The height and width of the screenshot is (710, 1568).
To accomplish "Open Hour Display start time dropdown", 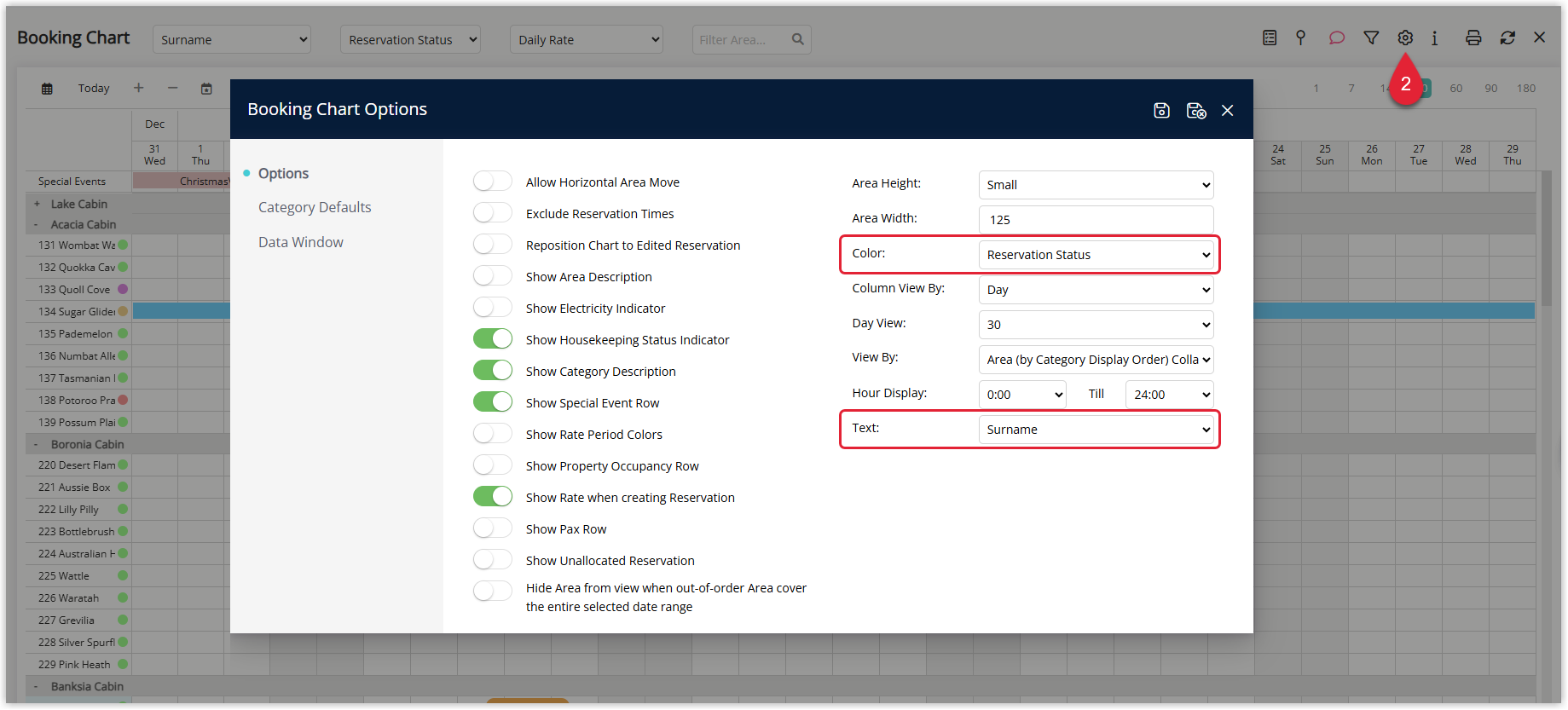I will point(1022,395).
